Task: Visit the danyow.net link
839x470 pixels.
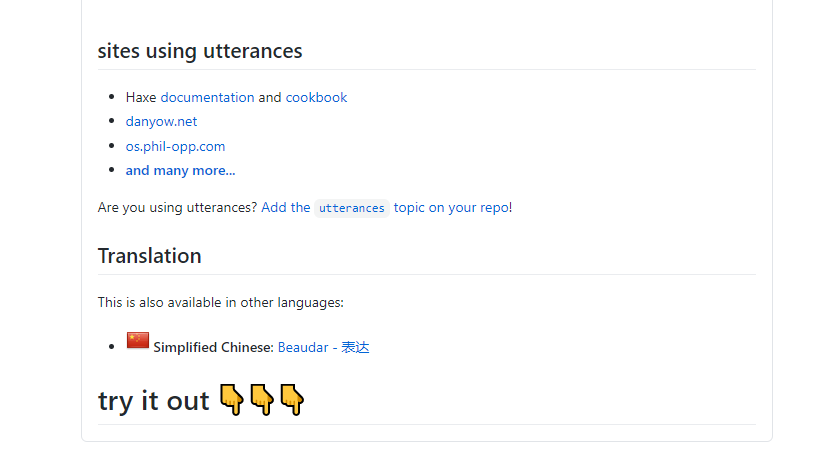Action: click(161, 122)
